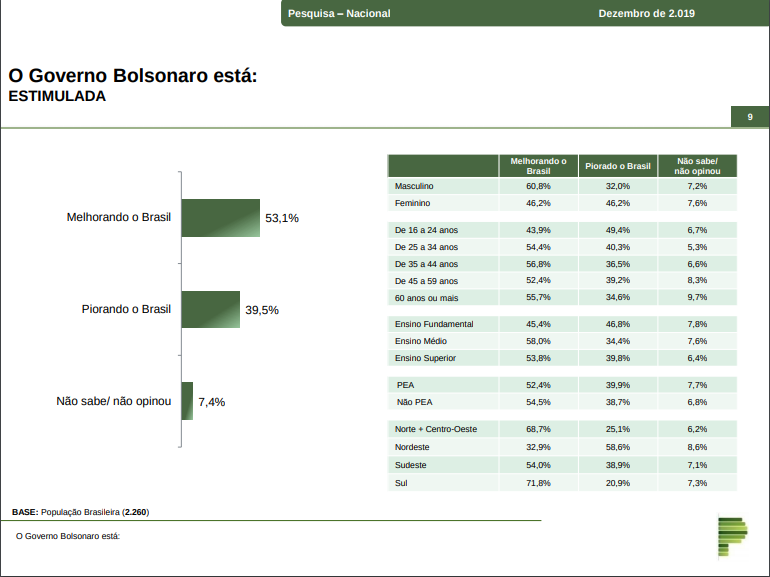Click the page number 9 badge
Screen dimensions: 770x577
click(749, 117)
